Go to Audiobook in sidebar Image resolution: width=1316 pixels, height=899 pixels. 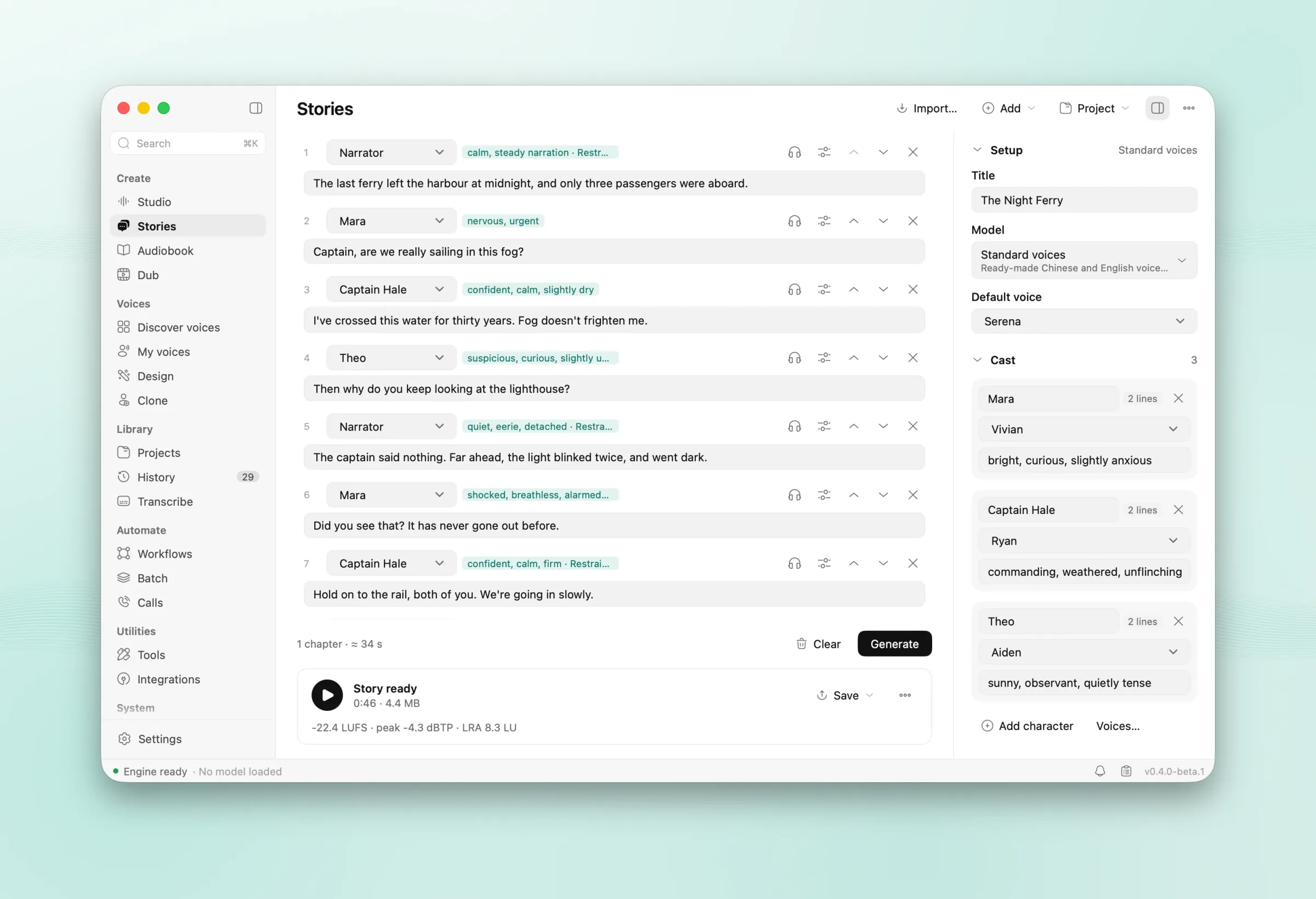pyautogui.click(x=188, y=250)
